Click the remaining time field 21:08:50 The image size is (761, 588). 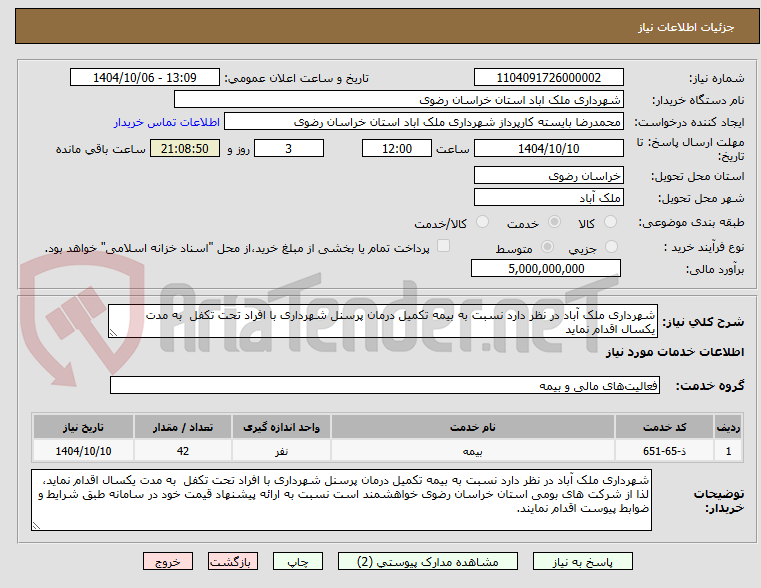coord(185,148)
